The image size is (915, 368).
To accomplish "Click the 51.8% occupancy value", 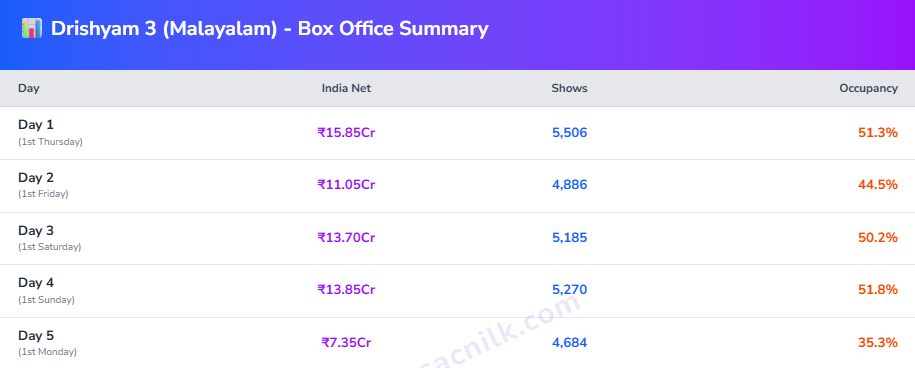I will (878, 290).
